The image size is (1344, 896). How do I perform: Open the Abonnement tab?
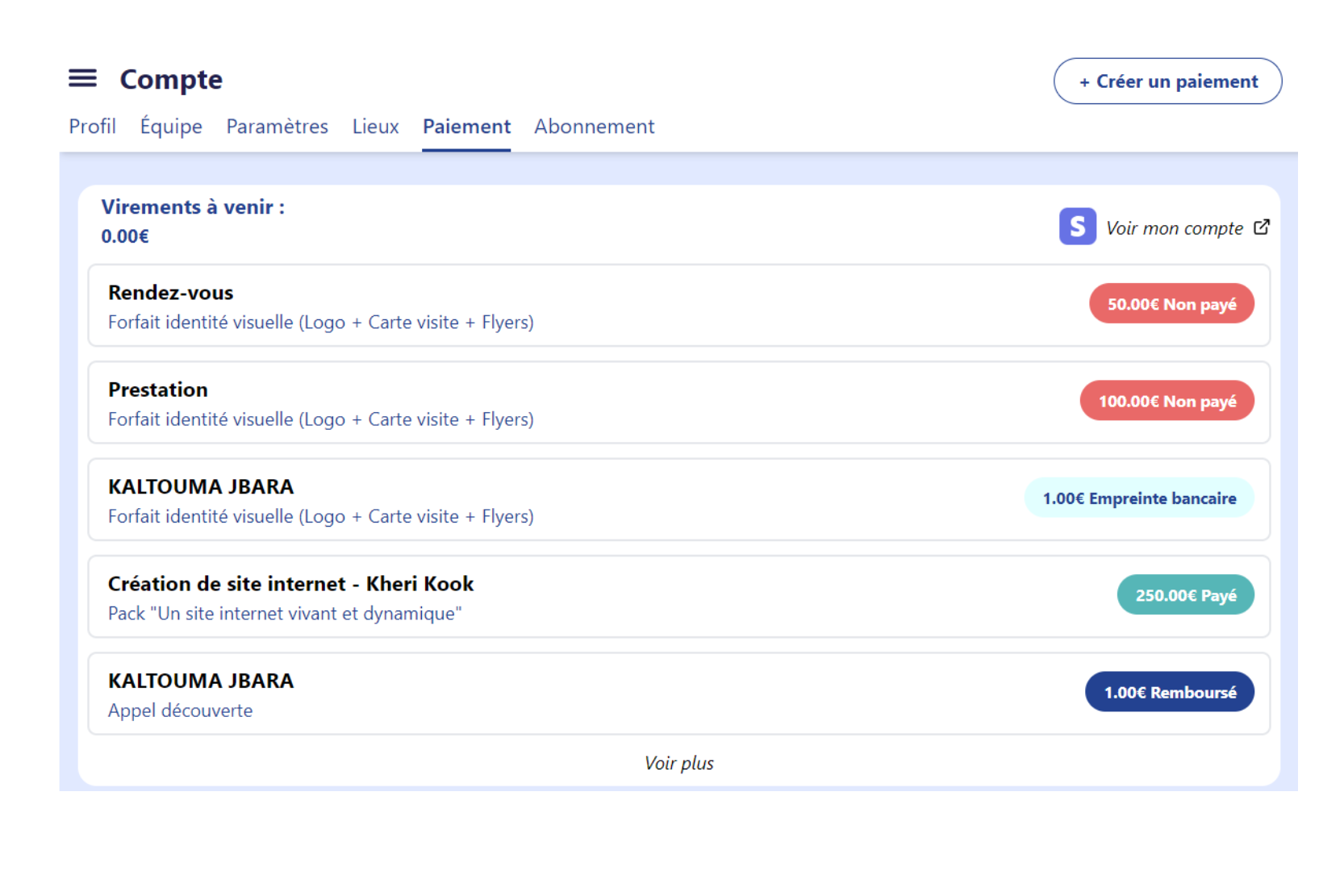(594, 127)
